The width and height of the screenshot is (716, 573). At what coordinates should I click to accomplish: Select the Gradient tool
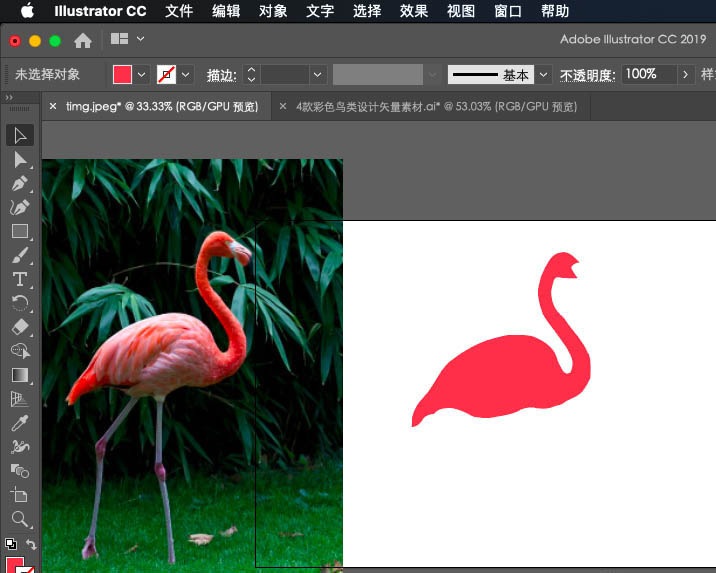(x=20, y=375)
